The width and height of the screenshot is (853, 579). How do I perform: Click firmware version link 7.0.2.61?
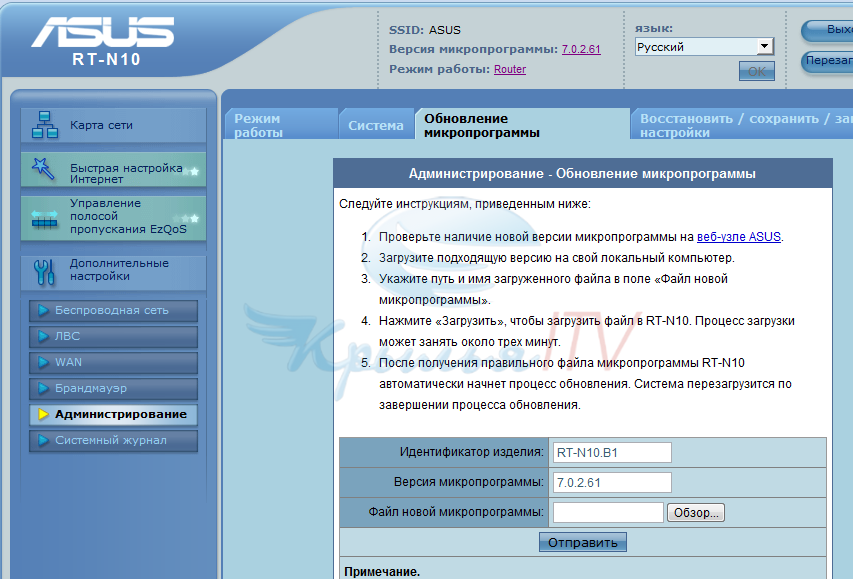click(581, 49)
